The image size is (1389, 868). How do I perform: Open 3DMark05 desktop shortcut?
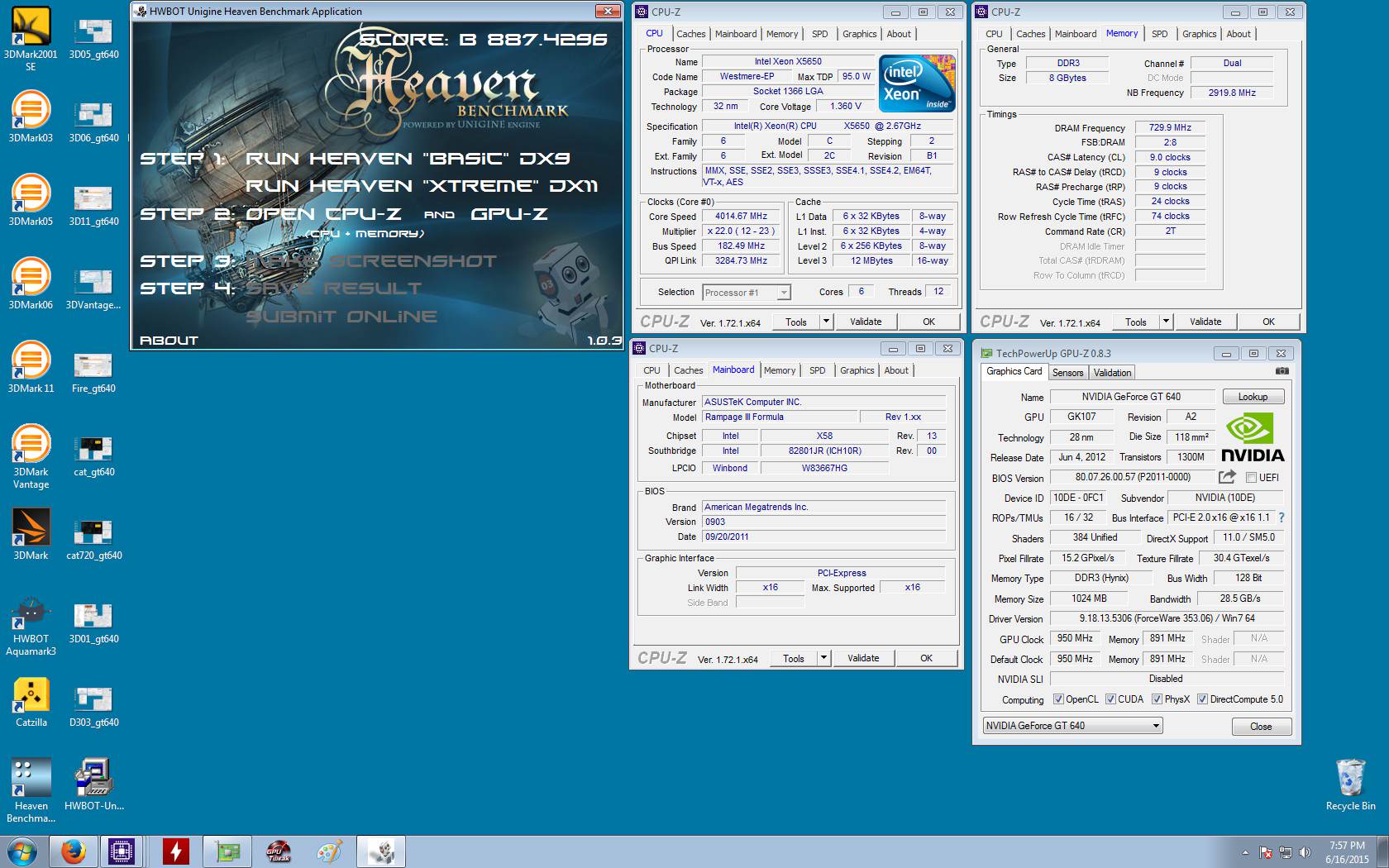(31, 199)
